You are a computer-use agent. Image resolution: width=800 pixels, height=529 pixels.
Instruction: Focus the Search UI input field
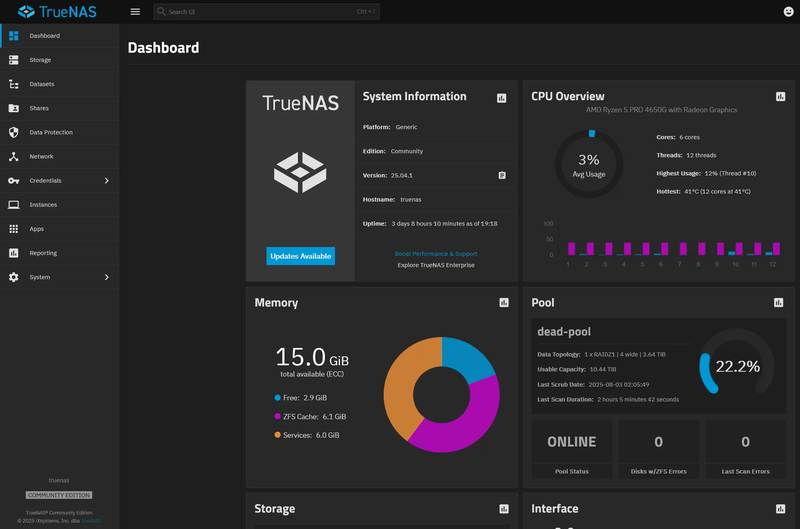[266, 11]
